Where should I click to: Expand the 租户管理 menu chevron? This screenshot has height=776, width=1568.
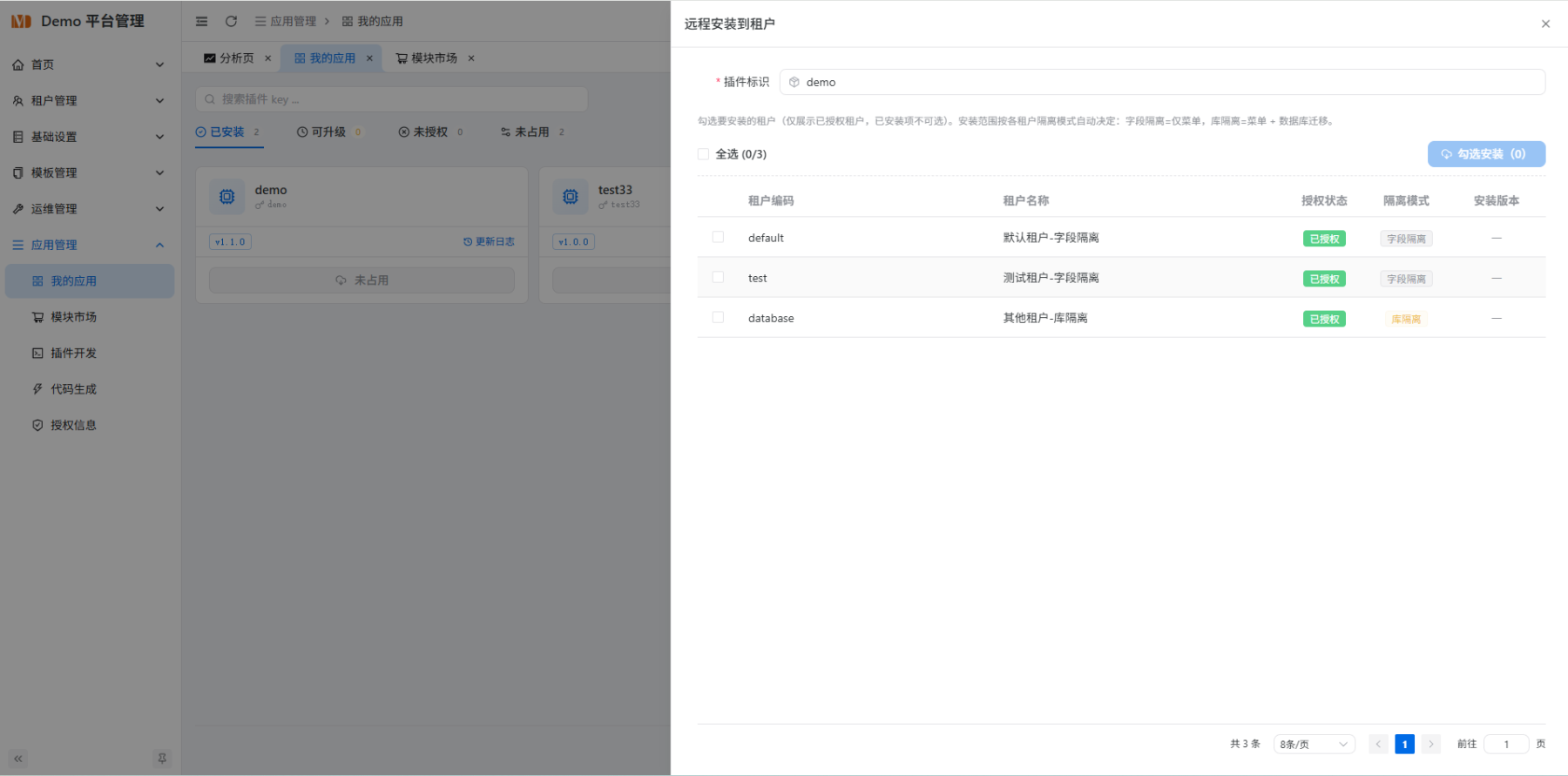click(x=159, y=101)
